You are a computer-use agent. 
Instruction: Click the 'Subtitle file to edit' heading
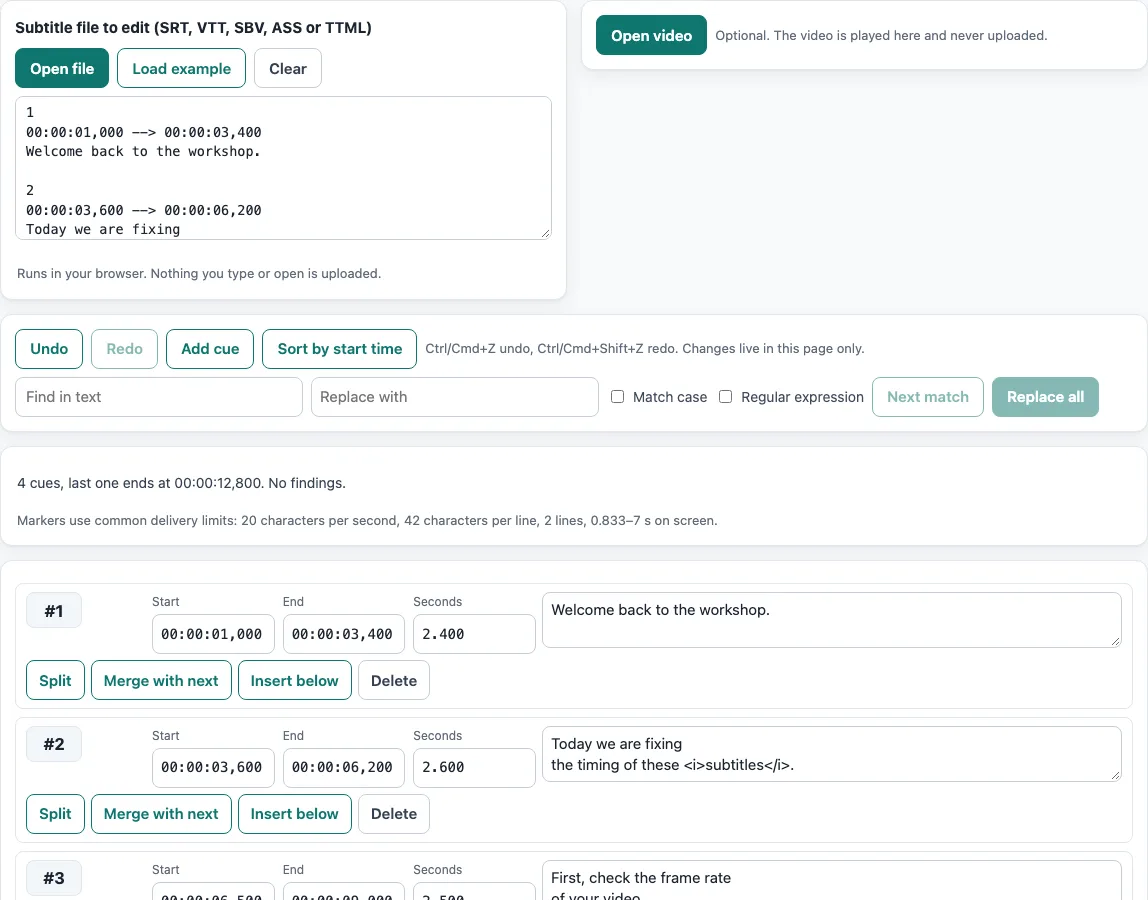pyautogui.click(x=193, y=28)
